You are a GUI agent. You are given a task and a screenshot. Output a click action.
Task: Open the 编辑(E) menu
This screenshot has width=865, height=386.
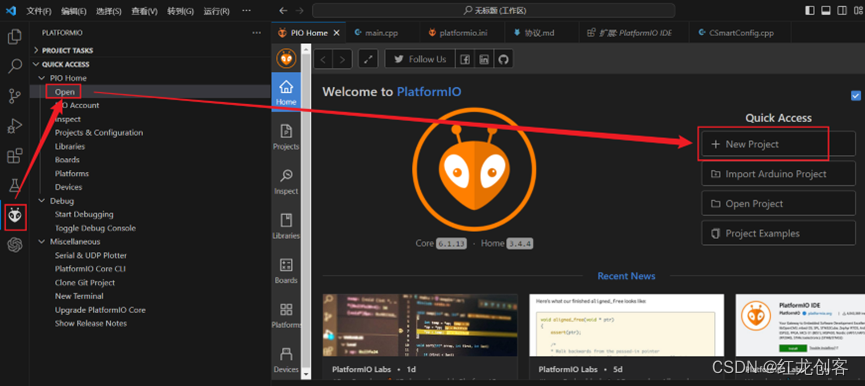click(73, 11)
